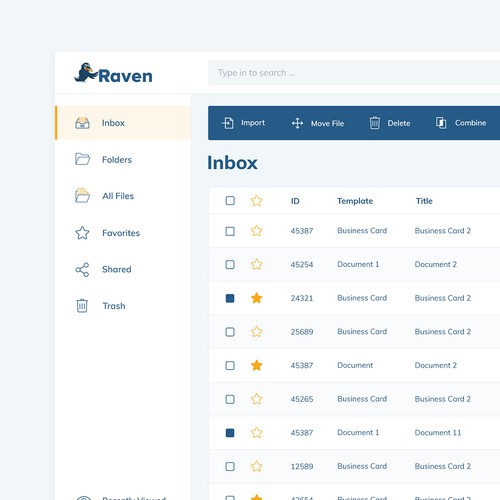Click the All Files folder icon
500x500 pixels.
[82, 196]
